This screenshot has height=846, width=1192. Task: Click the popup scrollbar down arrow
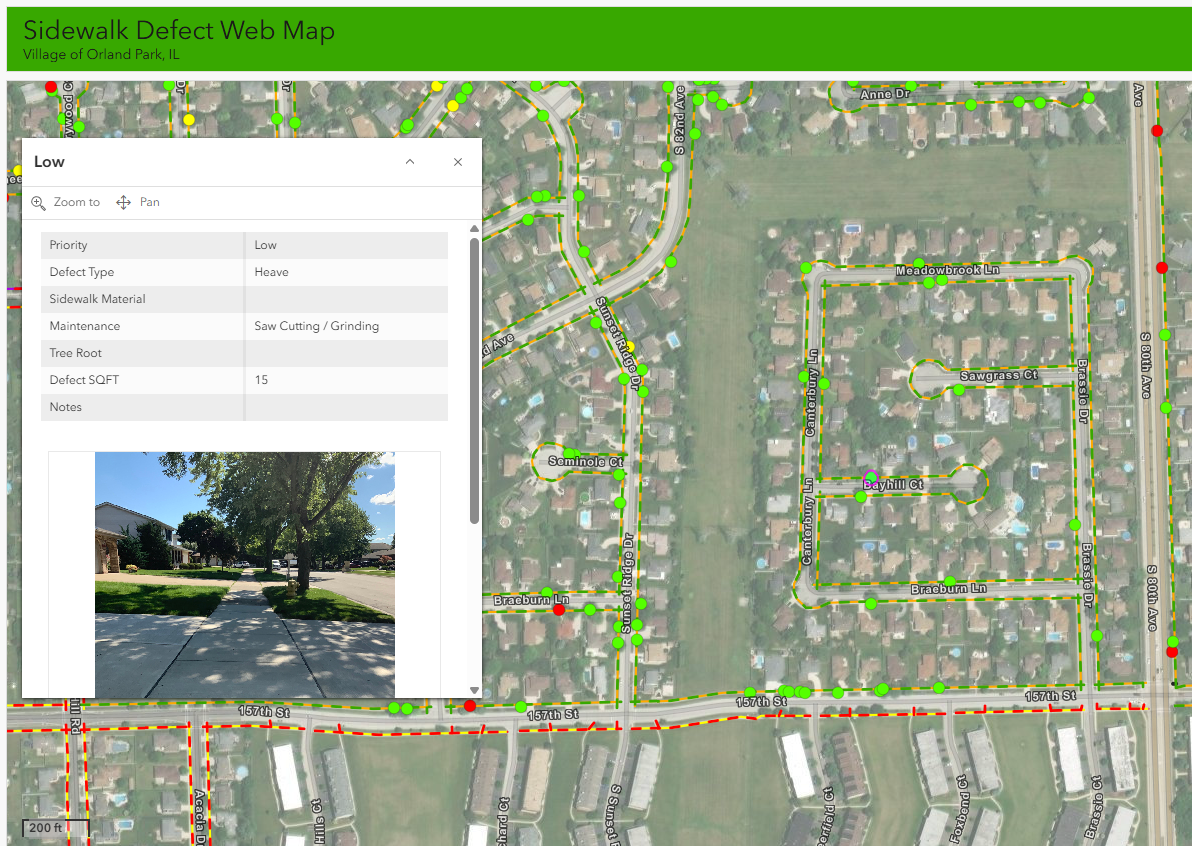[474, 690]
